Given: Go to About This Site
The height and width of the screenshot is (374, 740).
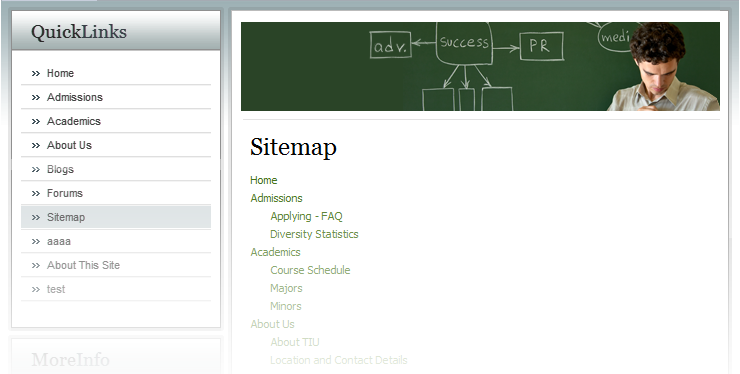Looking at the screenshot, I should pyautogui.click(x=116, y=265).
